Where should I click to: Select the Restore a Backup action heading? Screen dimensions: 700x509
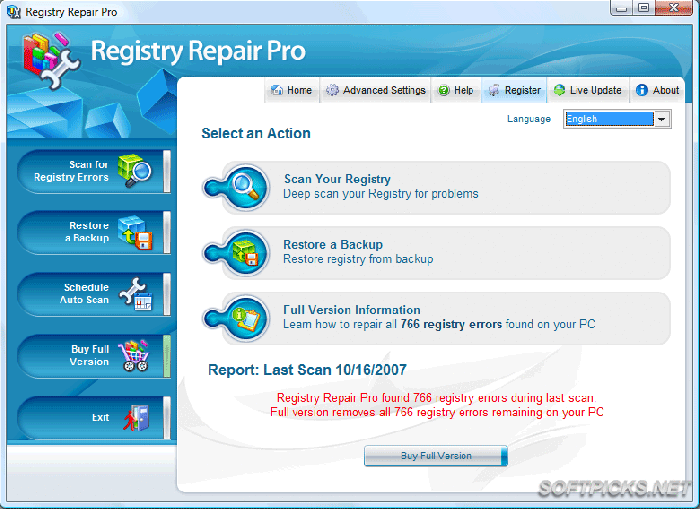pos(333,245)
